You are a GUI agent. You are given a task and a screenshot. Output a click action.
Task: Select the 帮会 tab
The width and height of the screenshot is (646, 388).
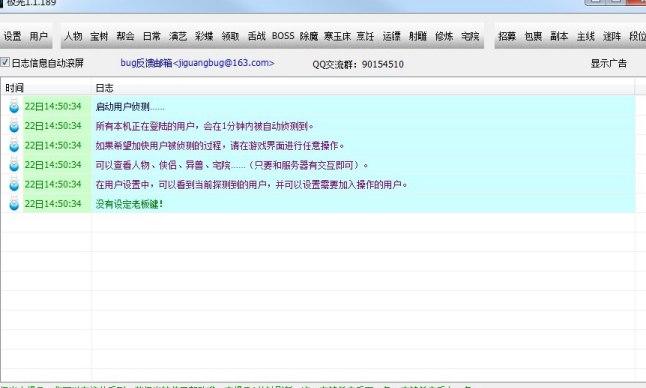[125, 36]
